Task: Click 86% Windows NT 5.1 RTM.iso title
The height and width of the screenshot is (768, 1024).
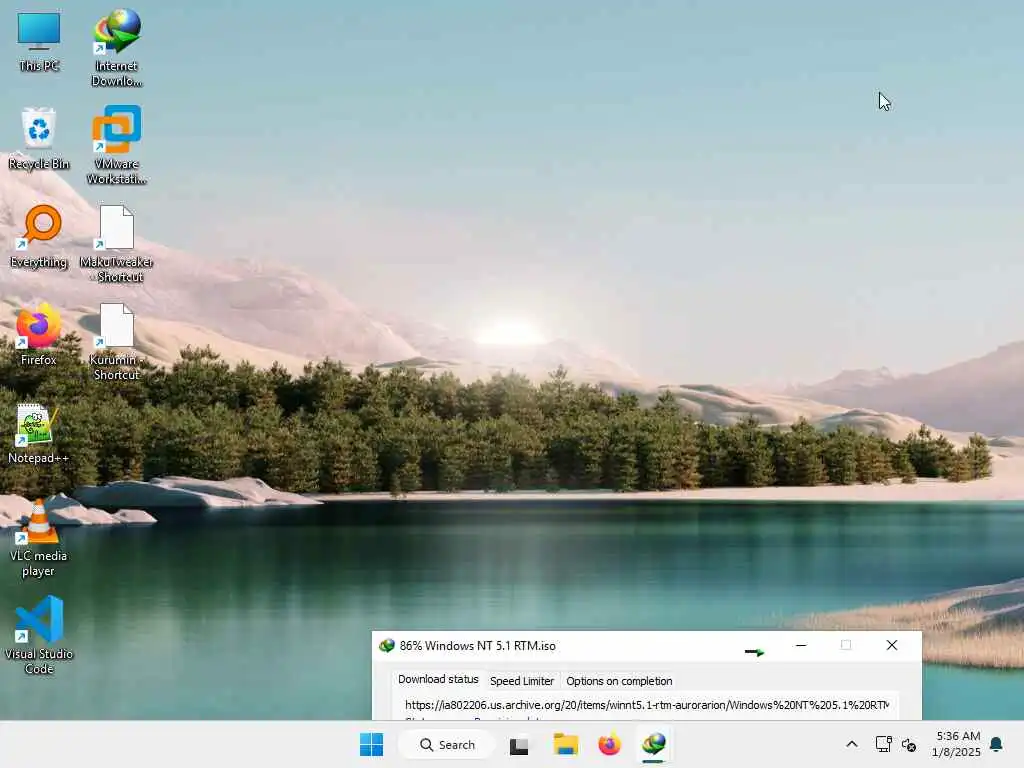Action: click(477, 646)
